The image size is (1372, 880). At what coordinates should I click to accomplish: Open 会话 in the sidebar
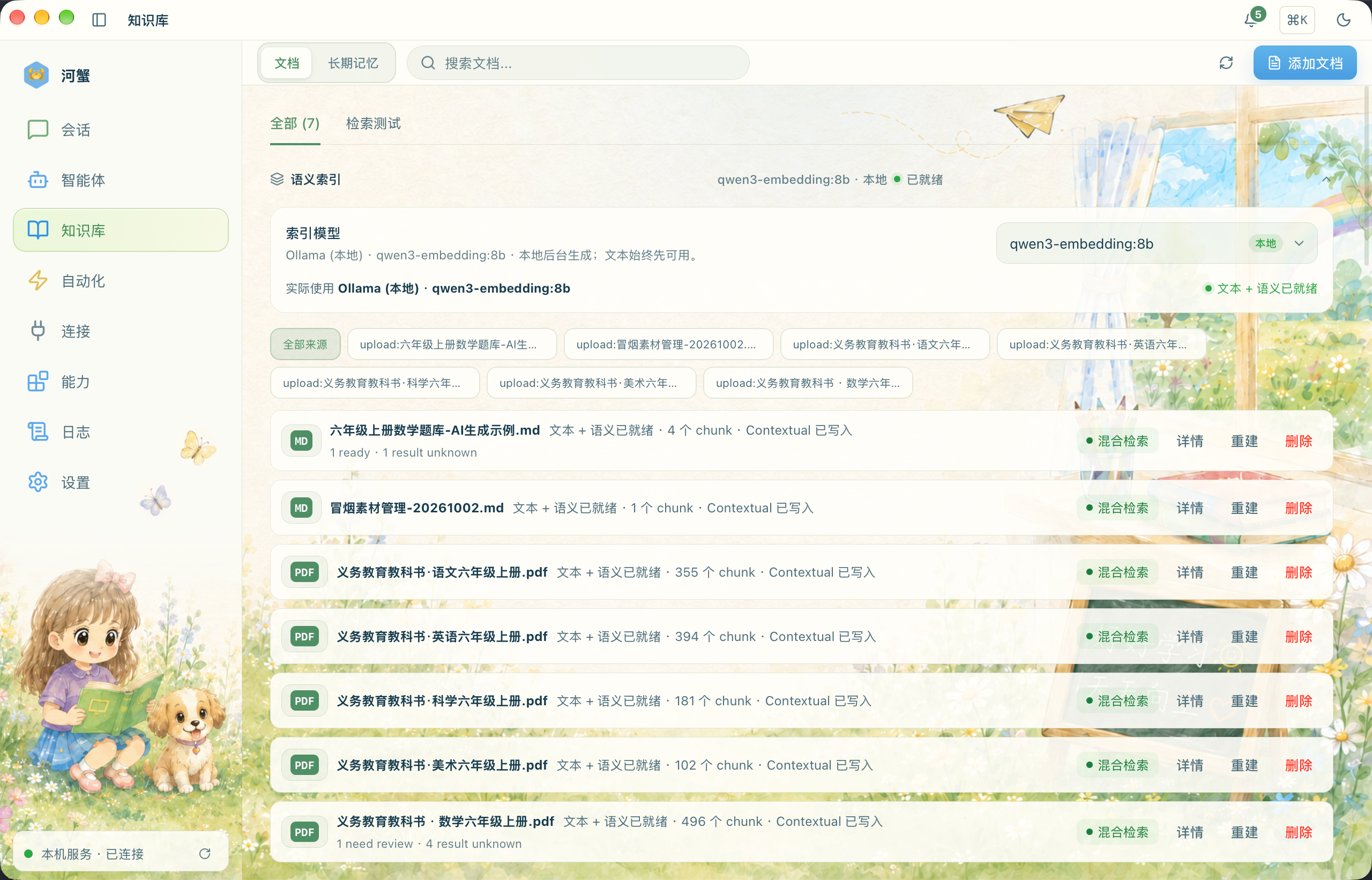[121, 130]
